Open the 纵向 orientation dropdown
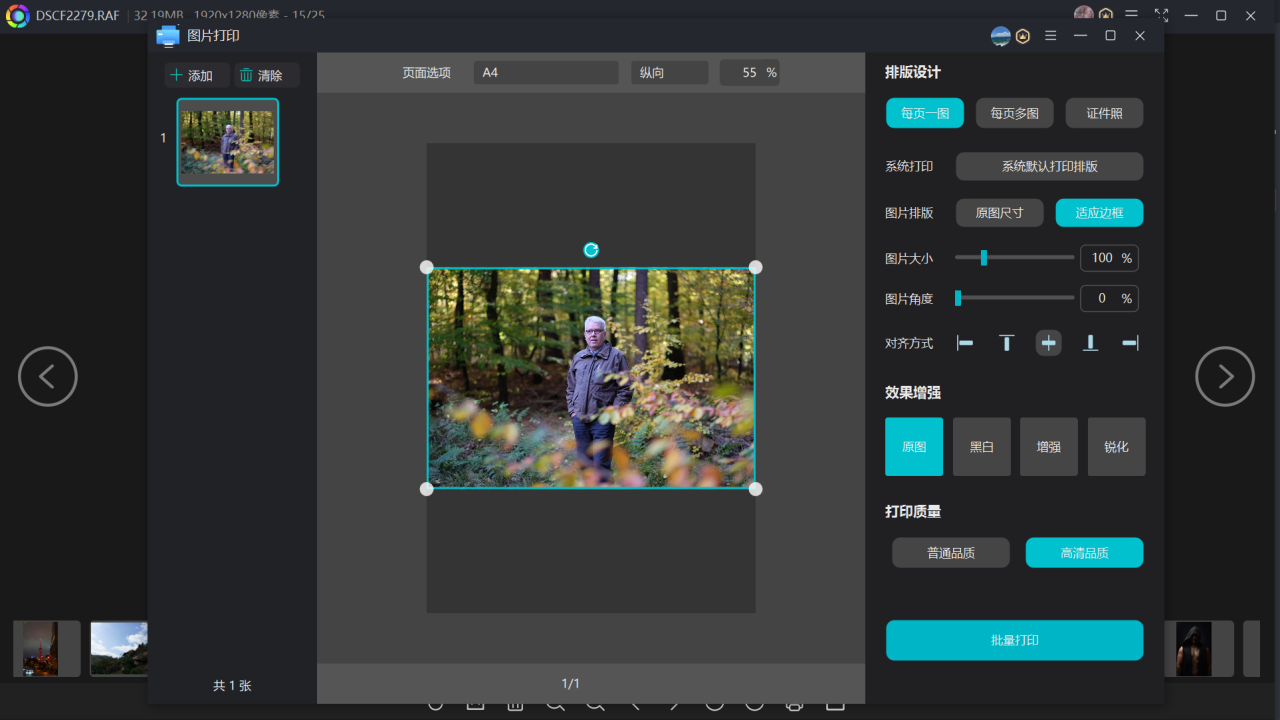Viewport: 1280px width, 720px height. click(x=669, y=73)
